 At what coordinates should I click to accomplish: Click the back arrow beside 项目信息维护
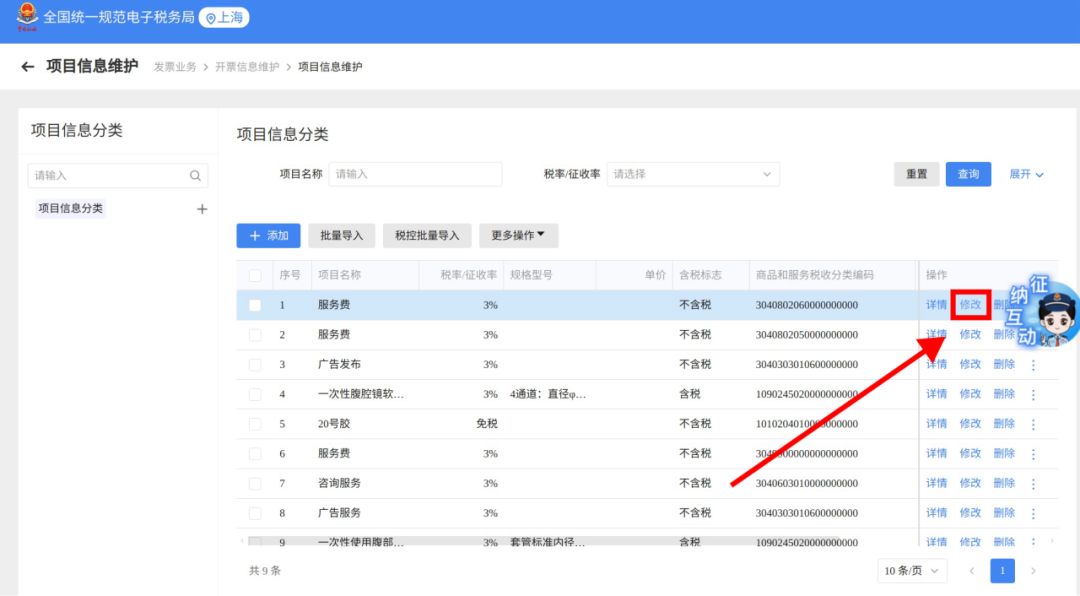pos(28,67)
